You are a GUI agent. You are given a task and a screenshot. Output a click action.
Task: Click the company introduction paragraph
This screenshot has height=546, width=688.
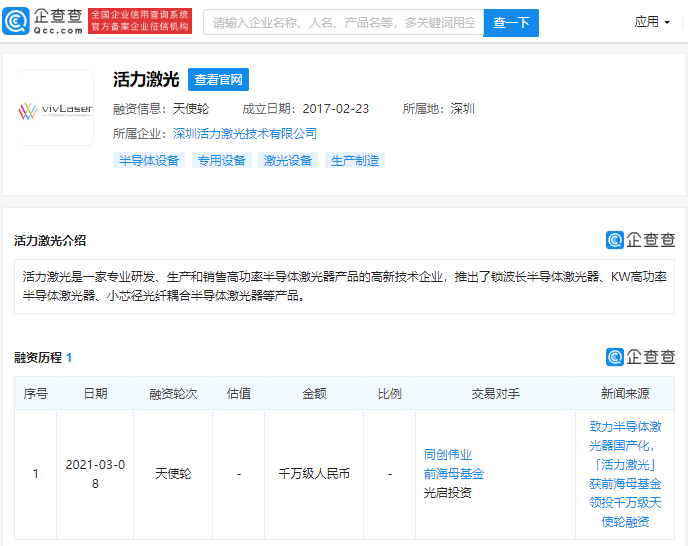point(344,286)
